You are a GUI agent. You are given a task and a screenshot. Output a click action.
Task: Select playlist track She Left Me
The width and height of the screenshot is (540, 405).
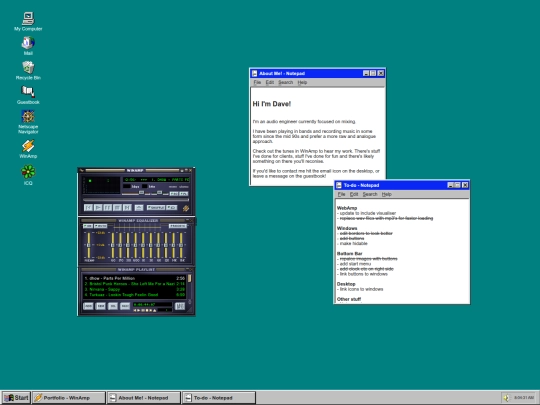135,284
